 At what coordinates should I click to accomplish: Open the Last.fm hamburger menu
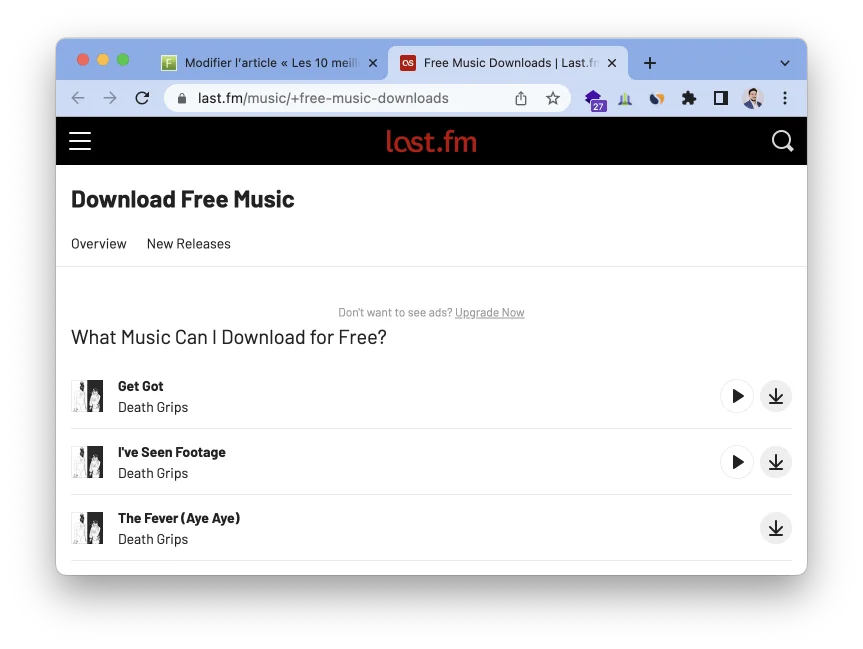point(80,141)
